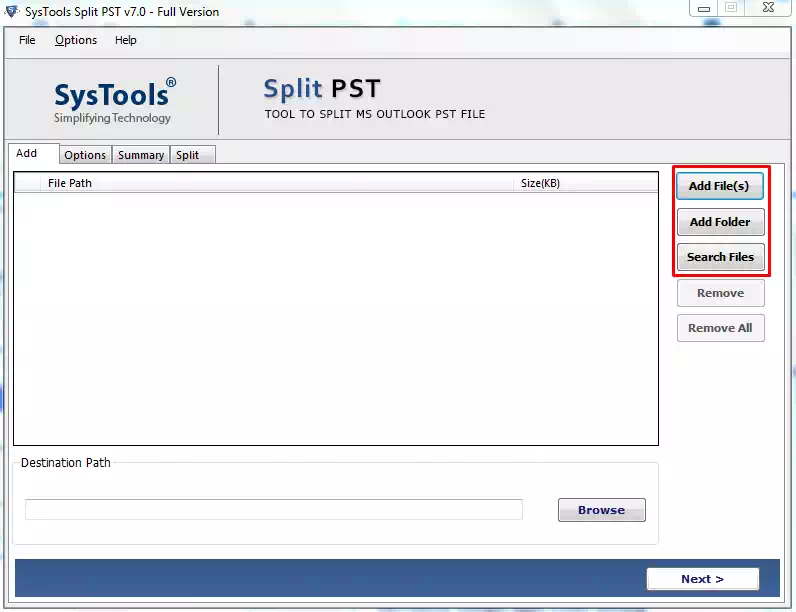Switch to the Split tab
This screenshot has height=612, width=796.
click(192, 155)
